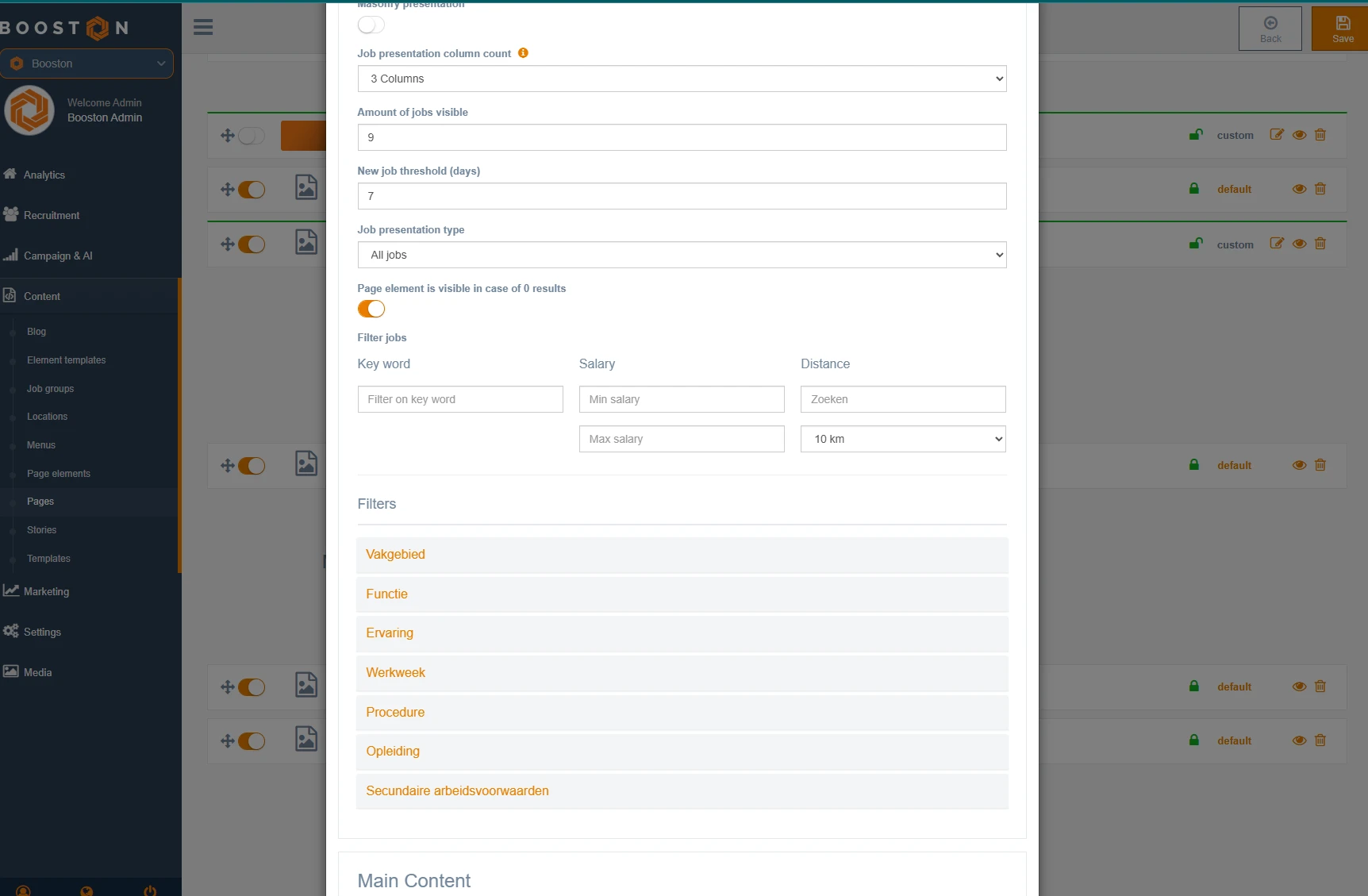This screenshot has width=1368, height=896.
Task: Expand the Procedure filter
Action: pos(682,713)
